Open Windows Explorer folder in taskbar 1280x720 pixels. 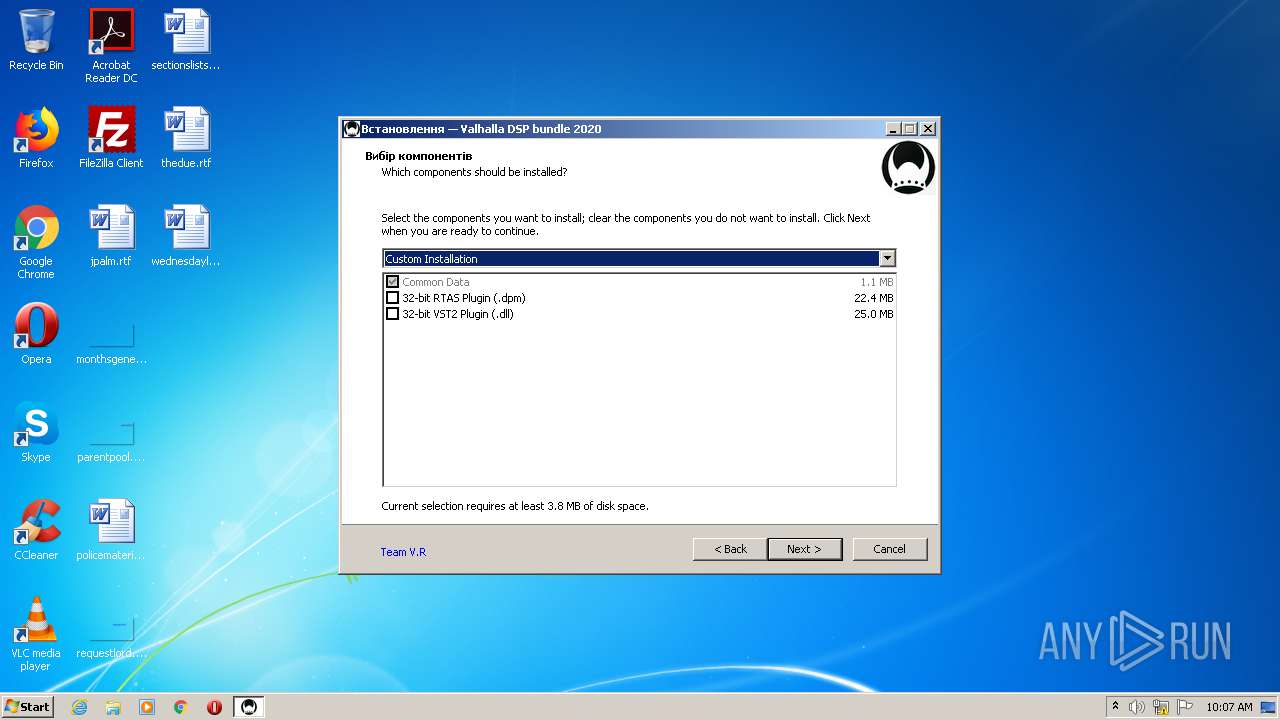coord(113,707)
